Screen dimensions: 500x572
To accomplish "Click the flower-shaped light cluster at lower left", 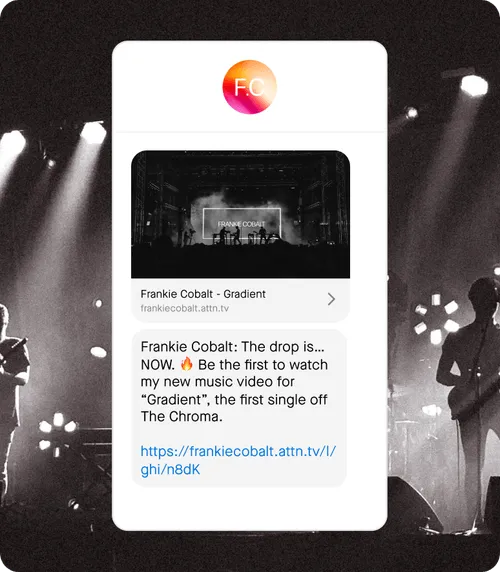I will point(58,432).
